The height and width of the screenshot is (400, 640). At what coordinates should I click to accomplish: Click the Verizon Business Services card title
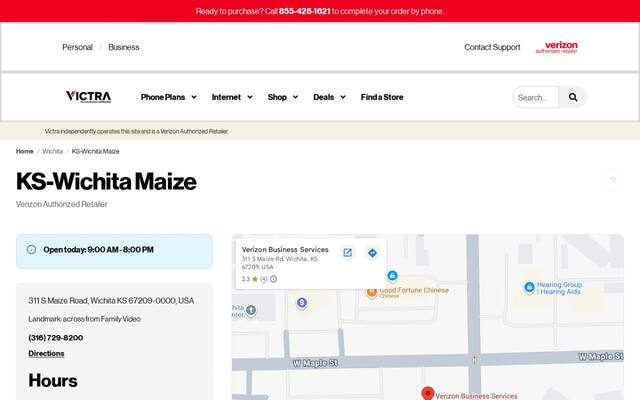(x=285, y=249)
